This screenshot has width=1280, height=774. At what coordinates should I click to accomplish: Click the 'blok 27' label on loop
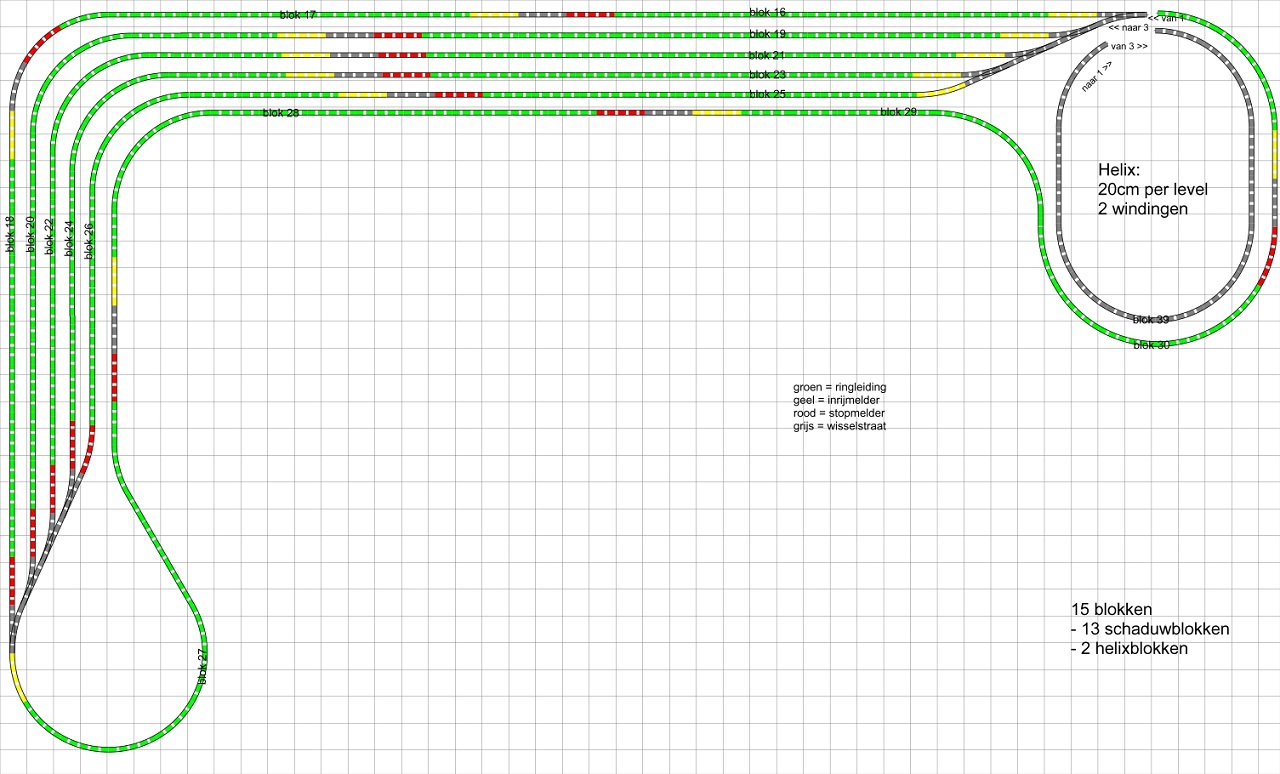[202, 666]
